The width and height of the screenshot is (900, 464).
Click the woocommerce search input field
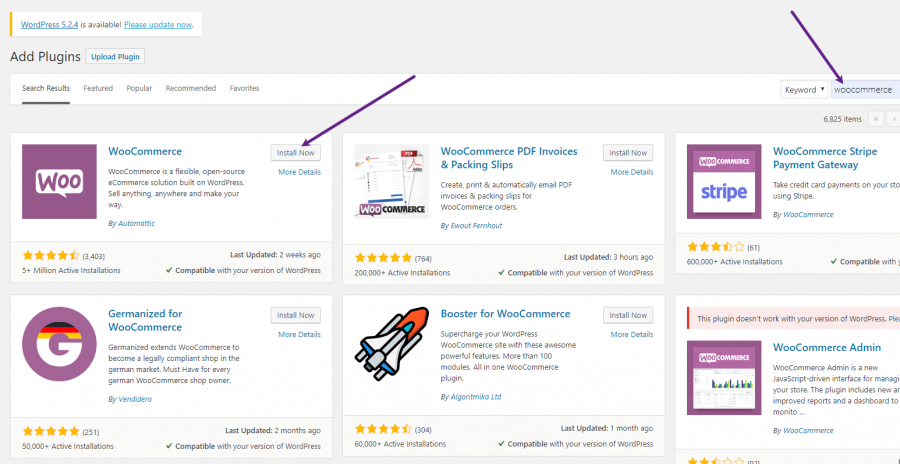pos(864,89)
